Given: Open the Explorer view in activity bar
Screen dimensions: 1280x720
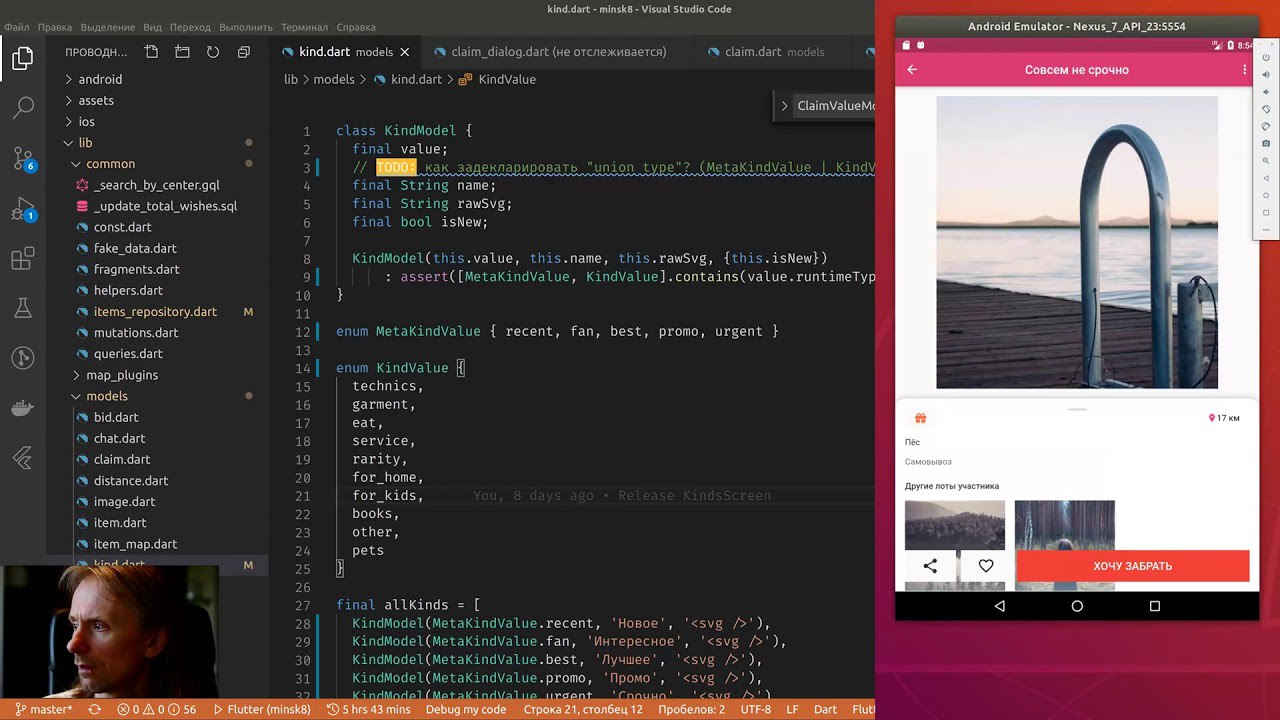Looking at the screenshot, I should 23,59.
